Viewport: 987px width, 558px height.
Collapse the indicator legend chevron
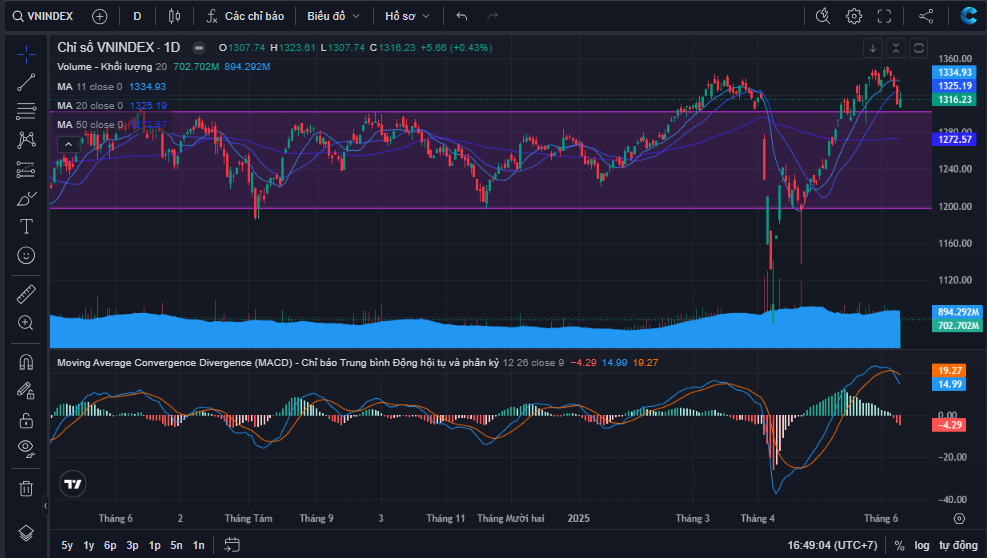point(68,144)
